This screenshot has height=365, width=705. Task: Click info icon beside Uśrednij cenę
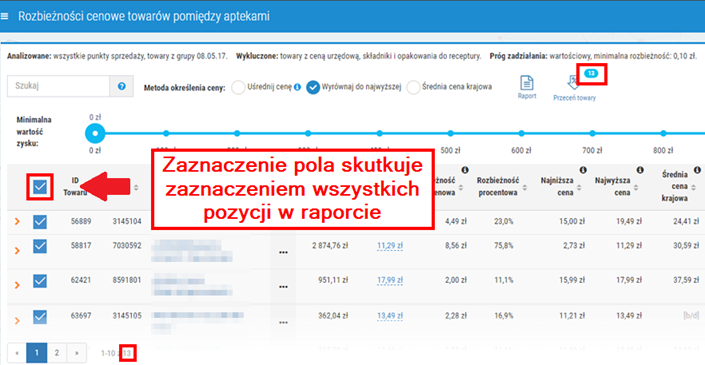coord(297,87)
